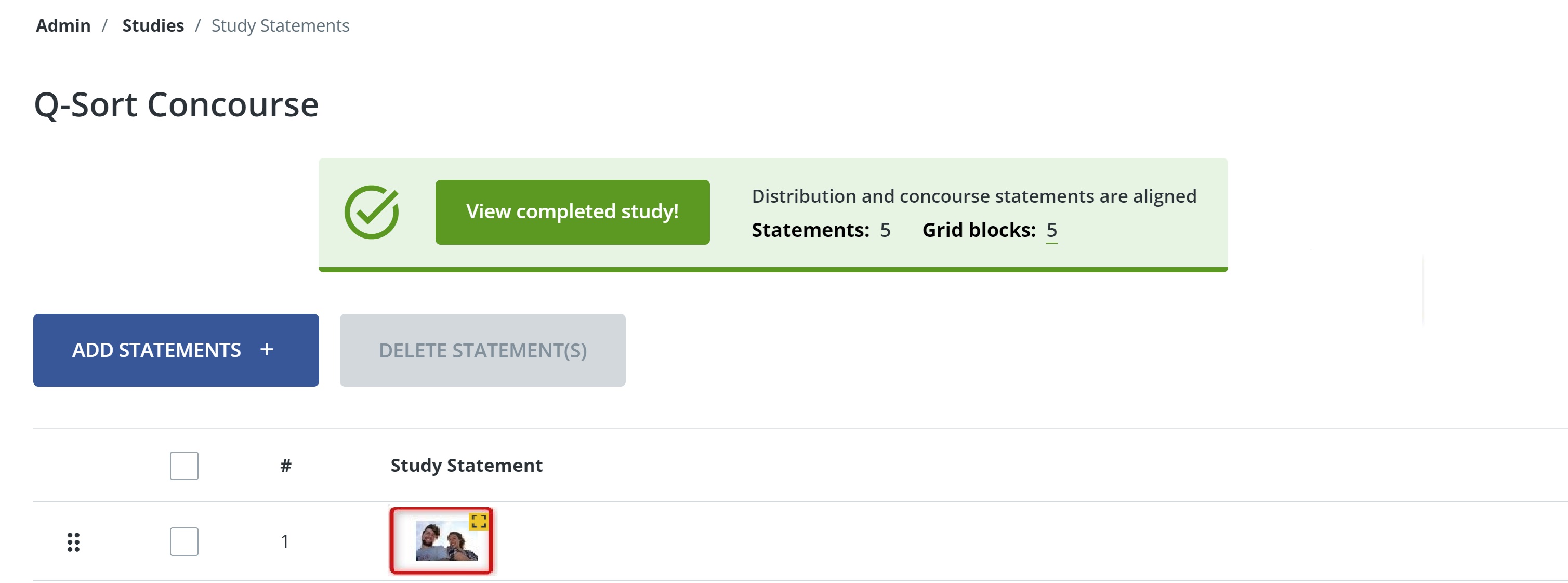This screenshot has height=583, width=1568.
Task: Click the Study Statements breadcrumb item
Action: (x=280, y=25)
